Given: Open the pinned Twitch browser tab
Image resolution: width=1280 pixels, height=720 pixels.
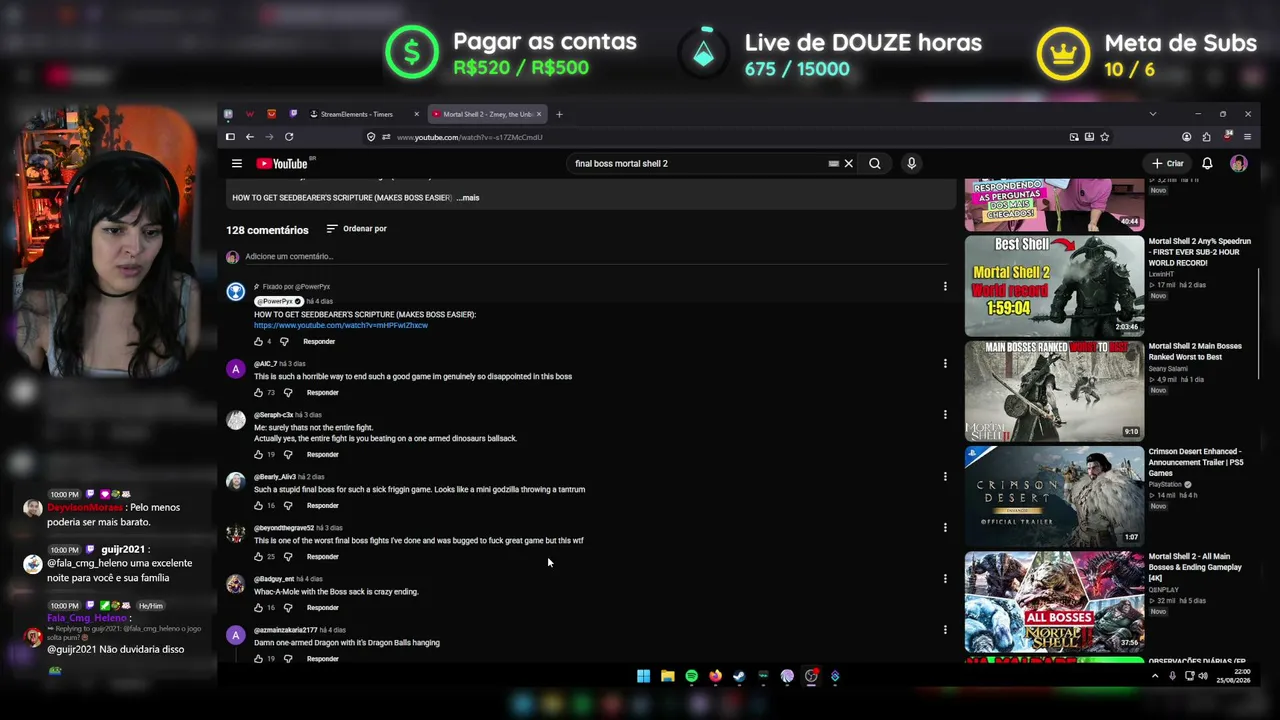Looking at the screenshot, I should 293,114.
